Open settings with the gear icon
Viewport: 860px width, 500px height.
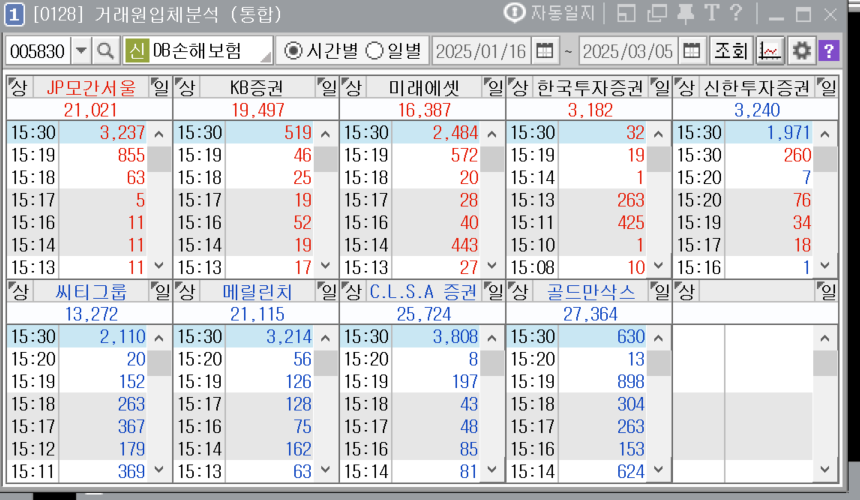coord(801,51)
